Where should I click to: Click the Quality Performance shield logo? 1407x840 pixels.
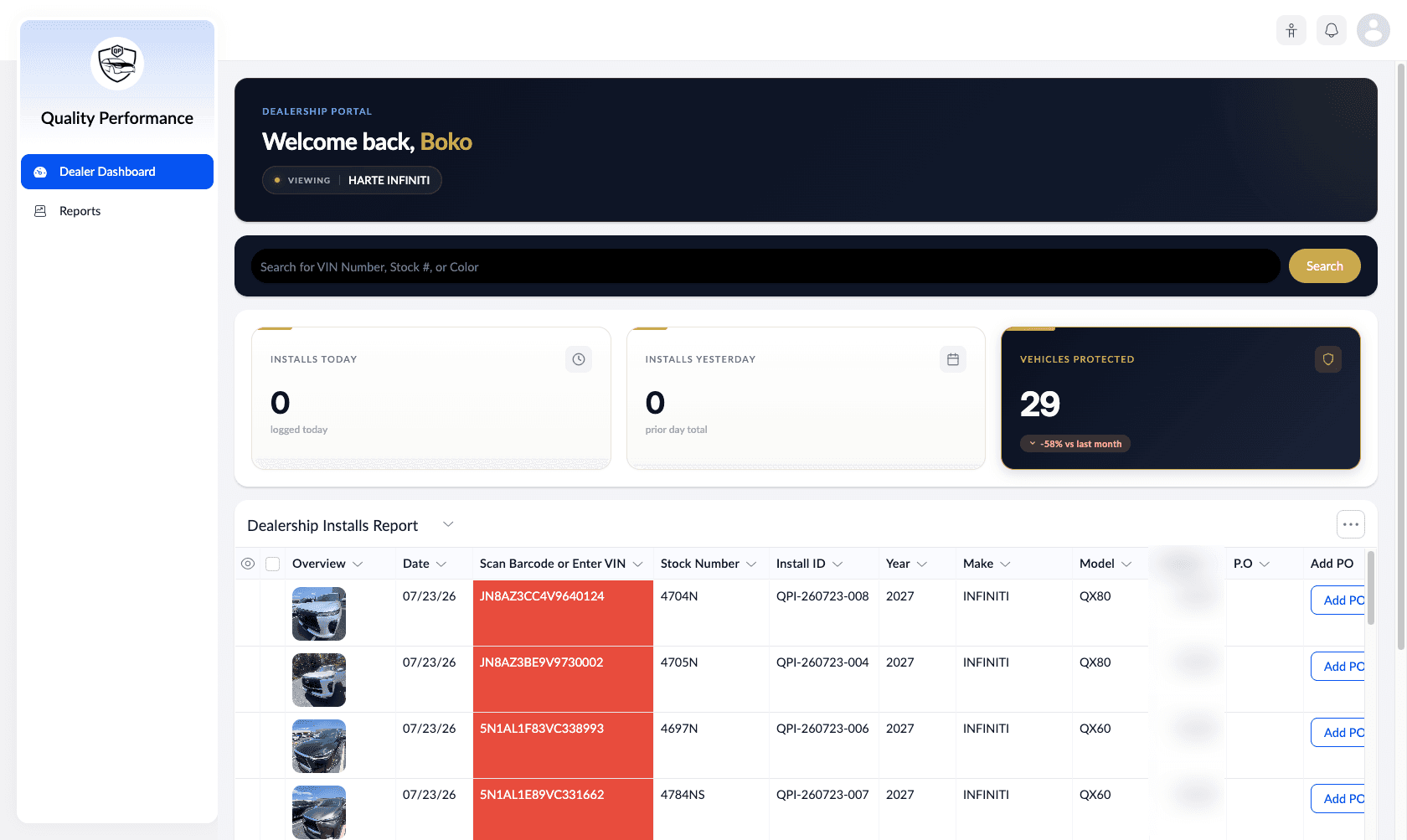117,64
